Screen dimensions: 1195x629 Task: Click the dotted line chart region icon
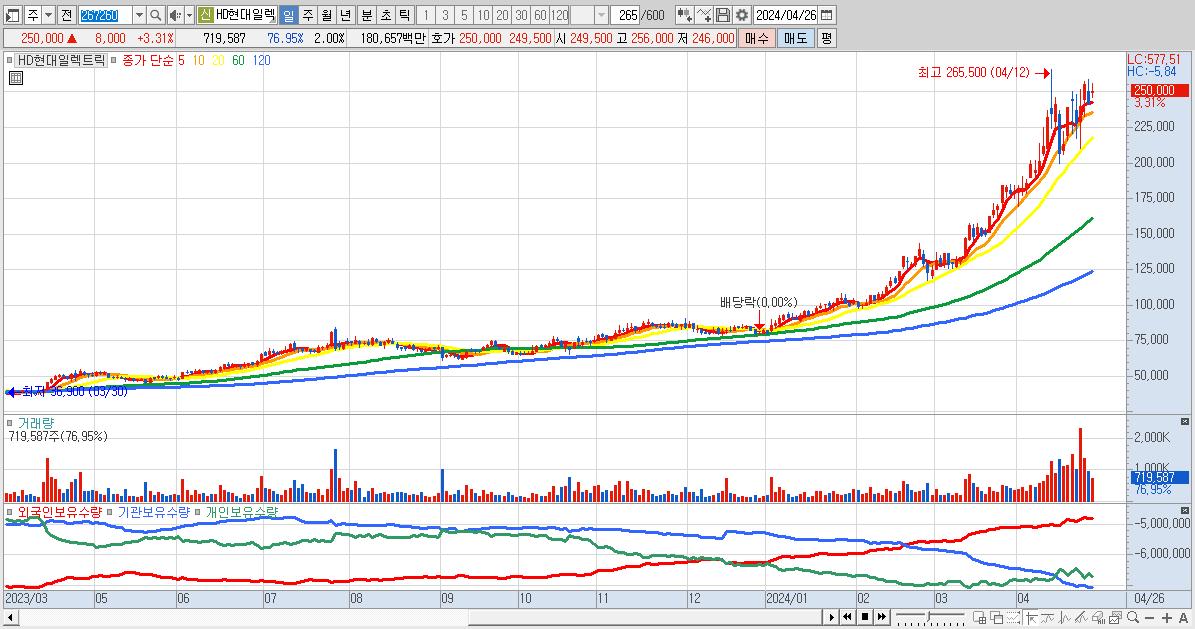pos(1014,618)
